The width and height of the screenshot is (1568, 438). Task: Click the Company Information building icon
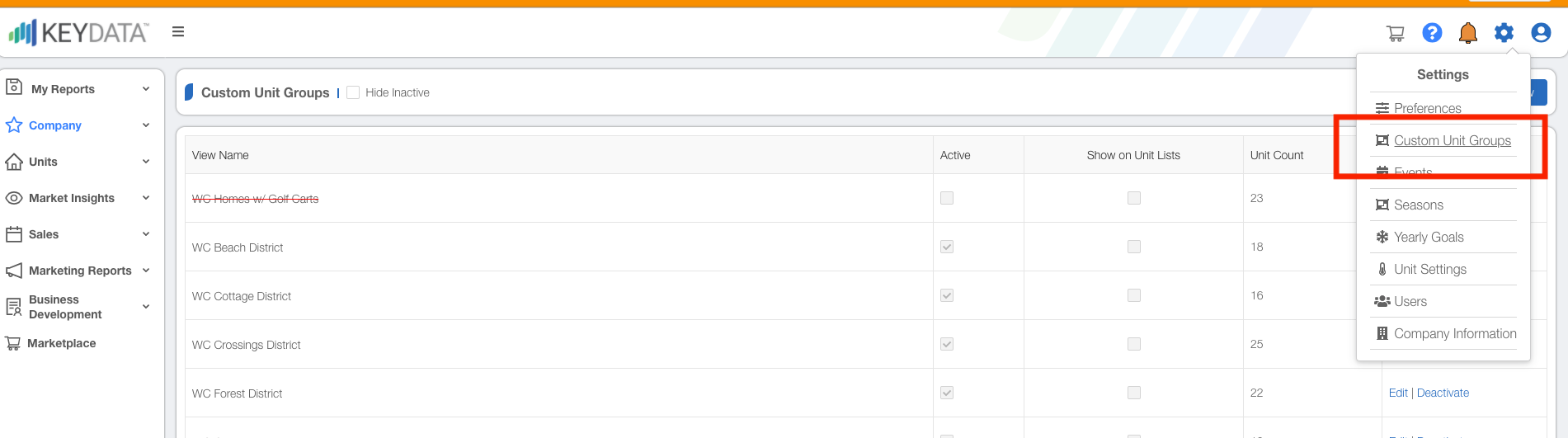[x=1382, y=333]
